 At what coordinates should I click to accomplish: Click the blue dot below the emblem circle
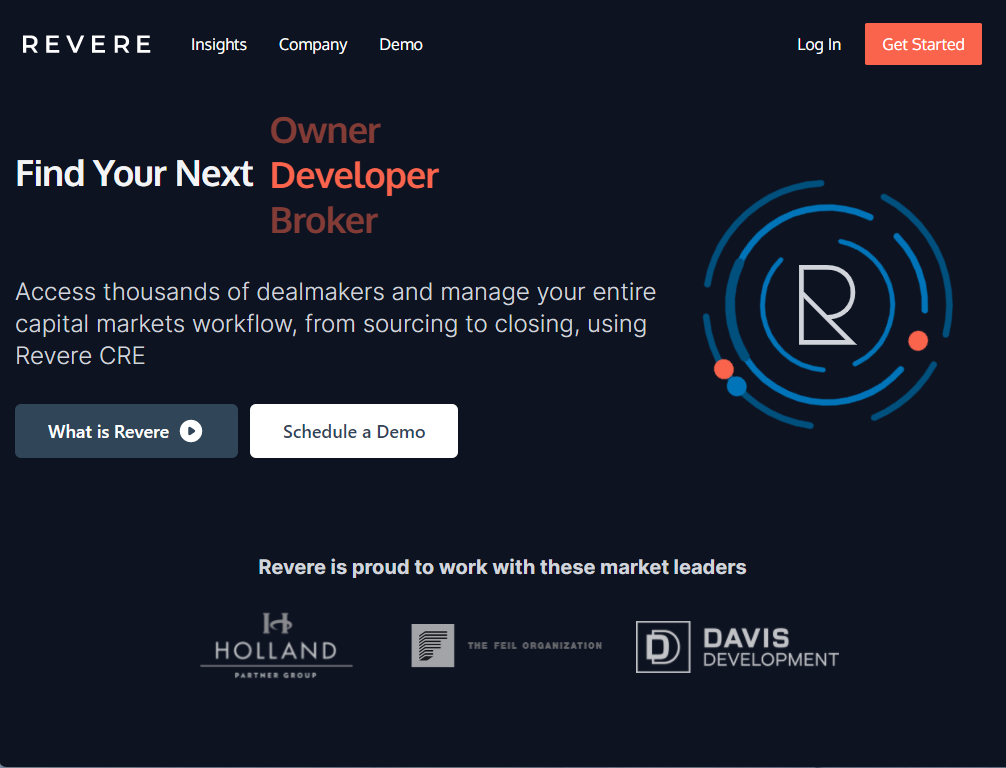coord(738,384)
